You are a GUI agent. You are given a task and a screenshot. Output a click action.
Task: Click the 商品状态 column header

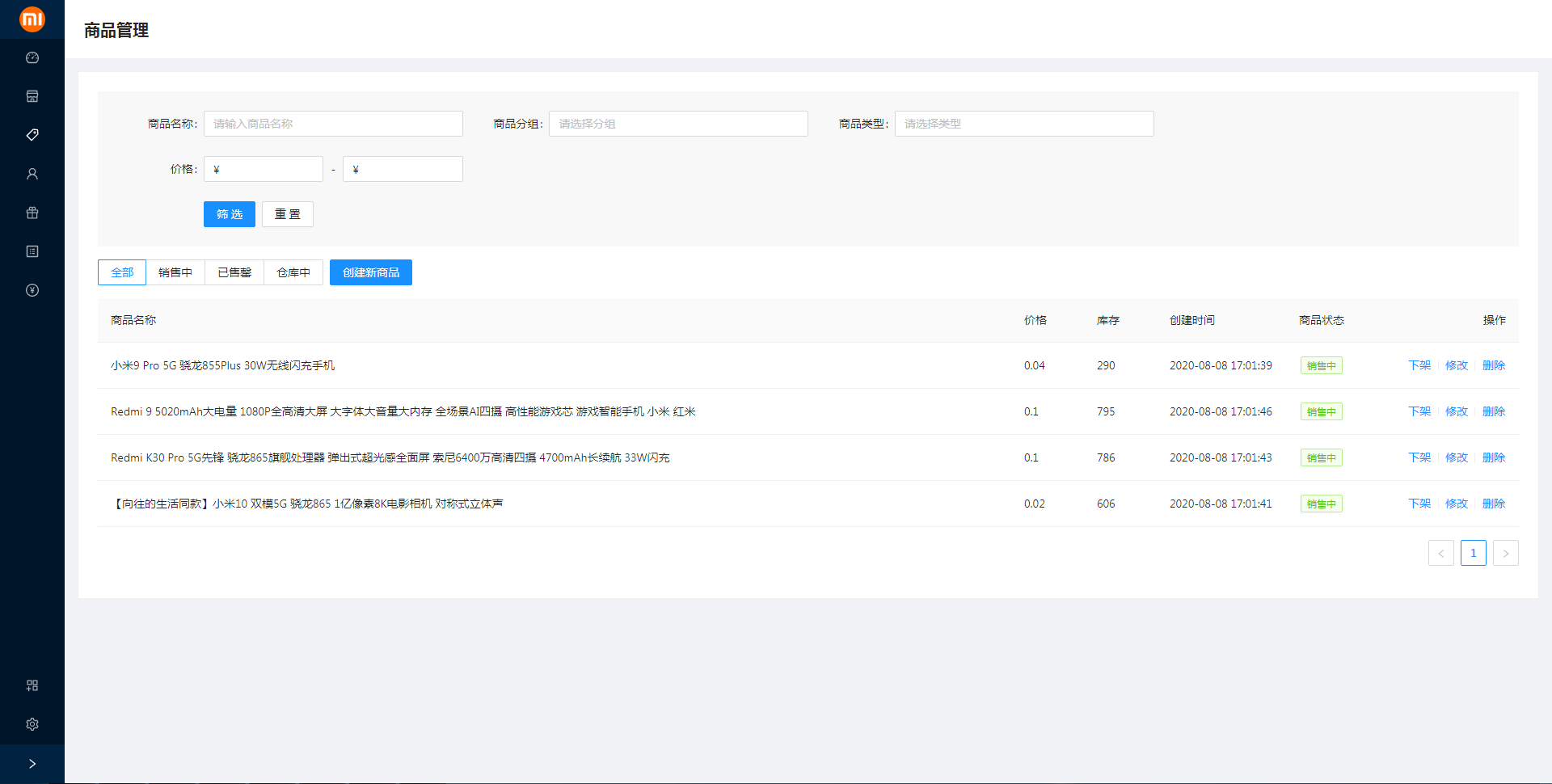tap(1322, 320)
